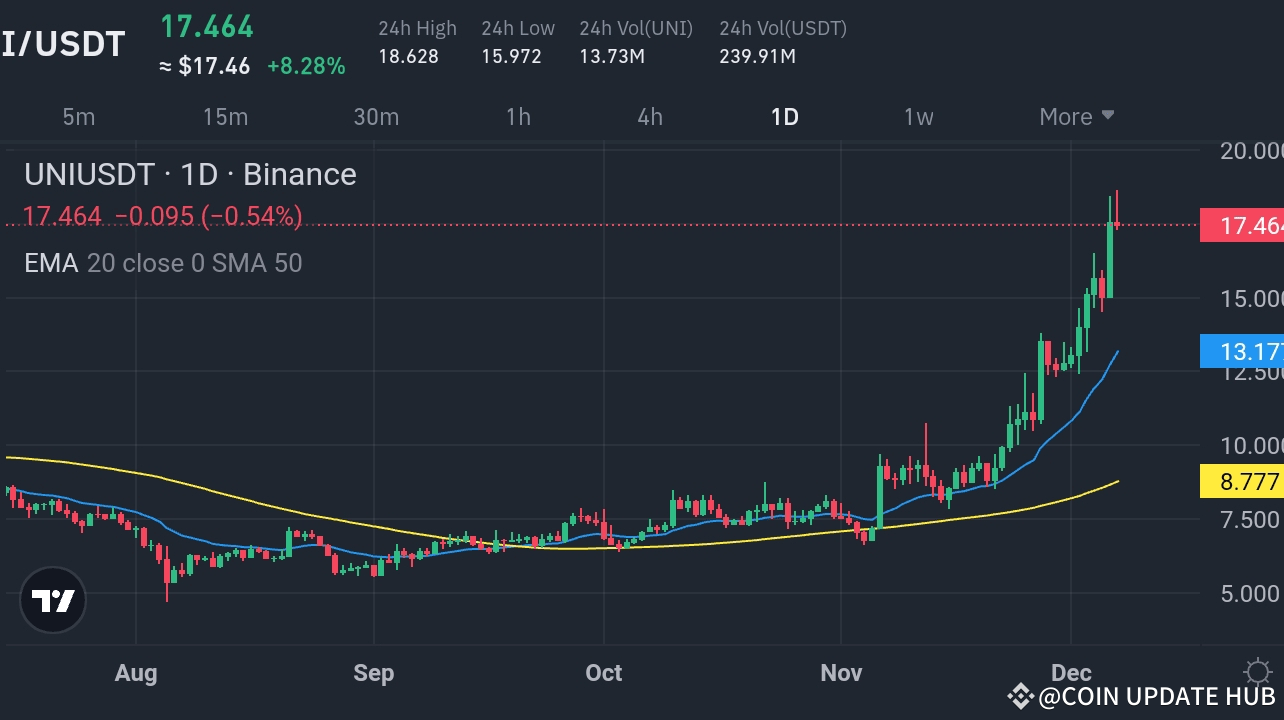Select the 1D timeframe tab
The width and height of the screenshot is (1284, 720).
click(784, 117)
